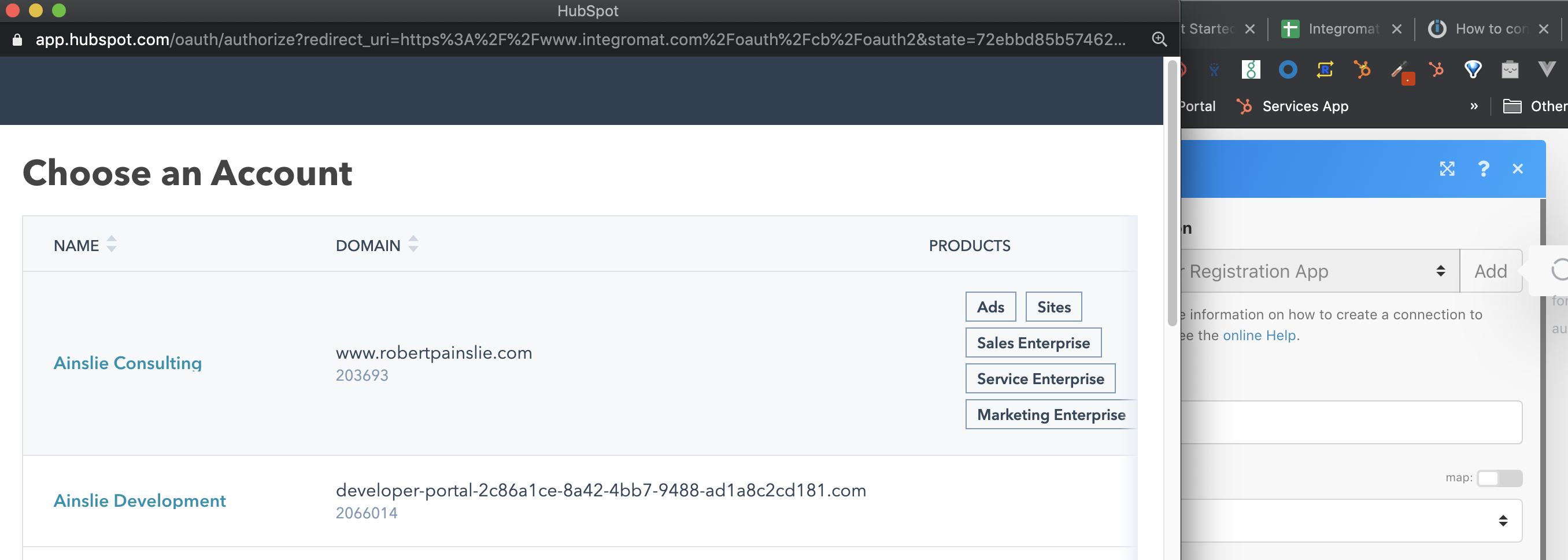Open the Atlassian extension icon
The image size is (1568, 560).
click(x=1214, y=70)
